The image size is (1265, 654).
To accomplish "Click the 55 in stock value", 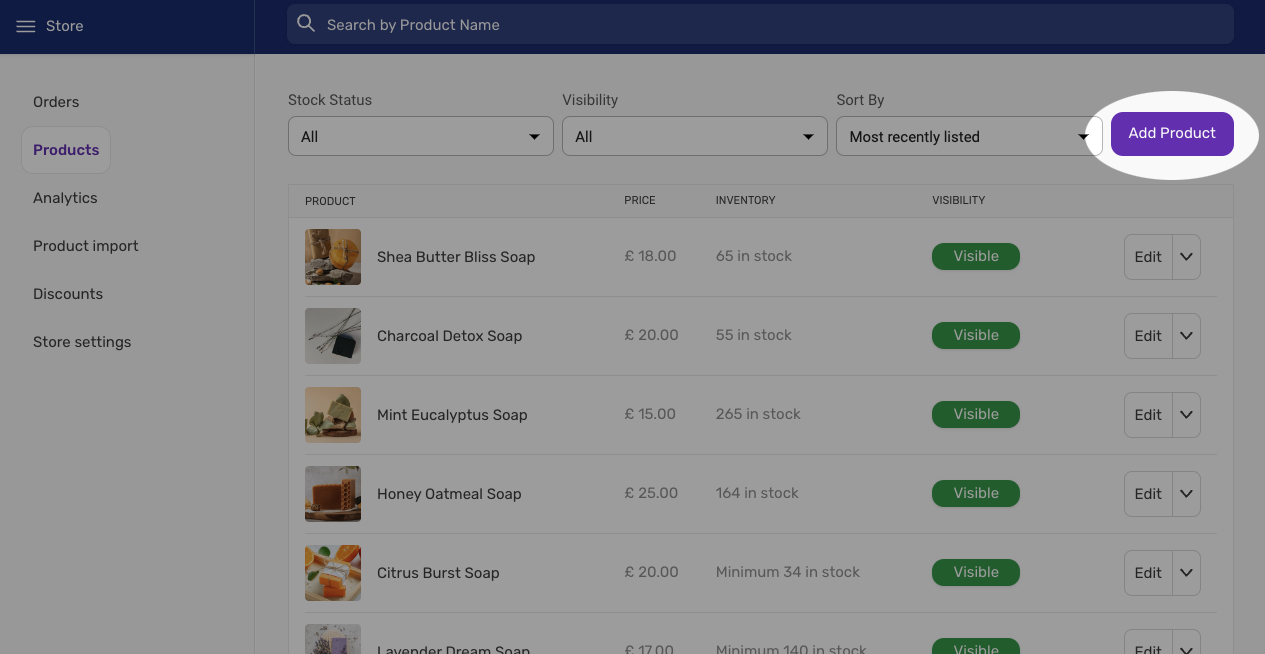I will tap(754, 335).
